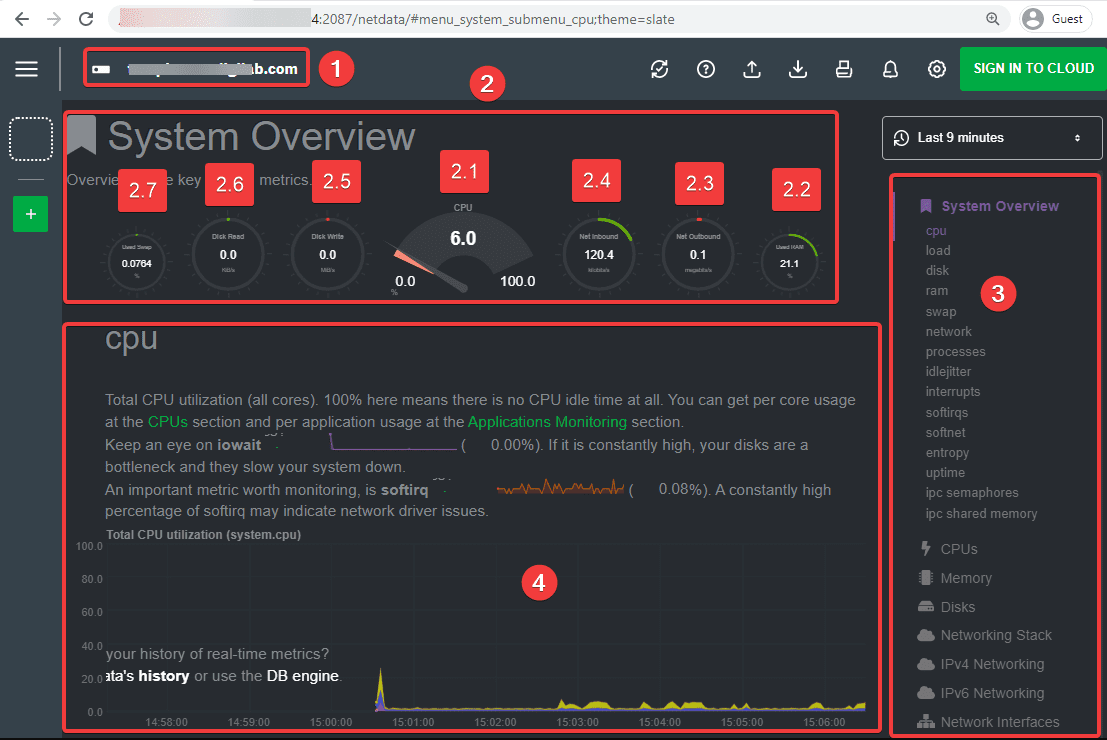1107x740 pixels.
Task: Click the bookmark icon beside System Overview heading
Action: point(81,135)
